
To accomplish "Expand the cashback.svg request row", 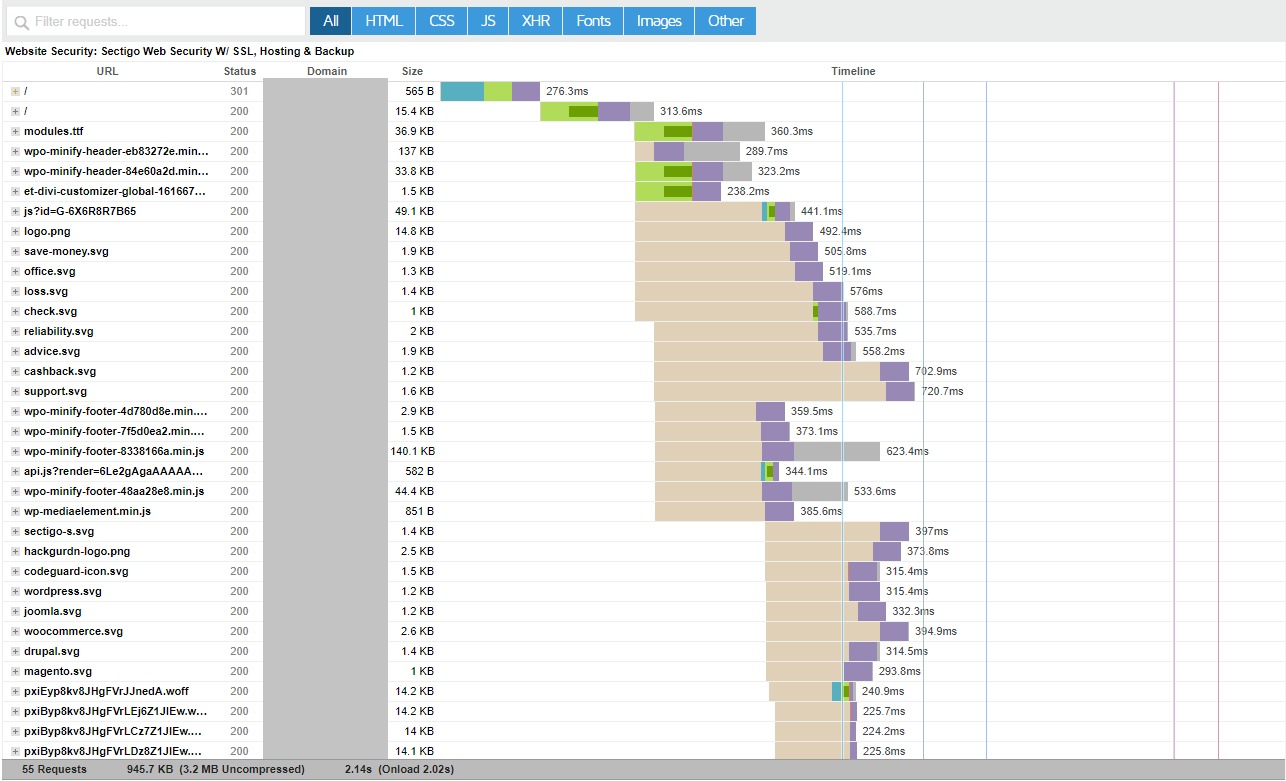I will pyautogui.click(x=15, y=371).
